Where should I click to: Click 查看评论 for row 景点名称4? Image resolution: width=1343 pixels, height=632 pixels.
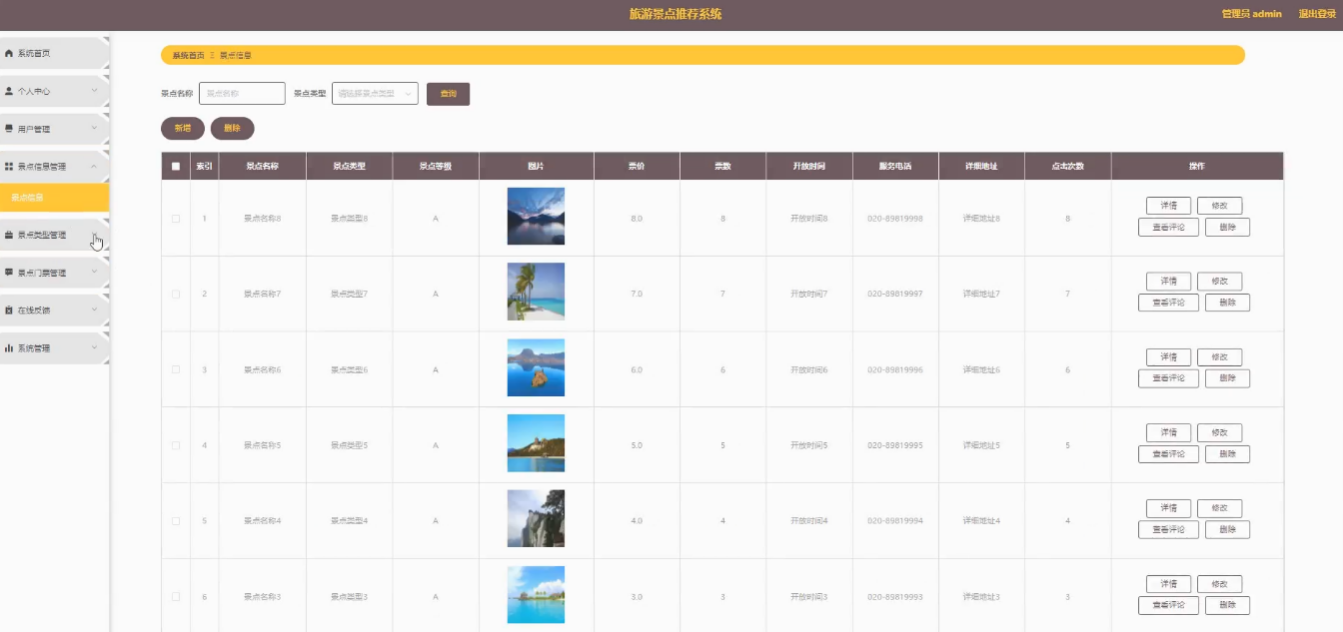(x=1168, y=530)
